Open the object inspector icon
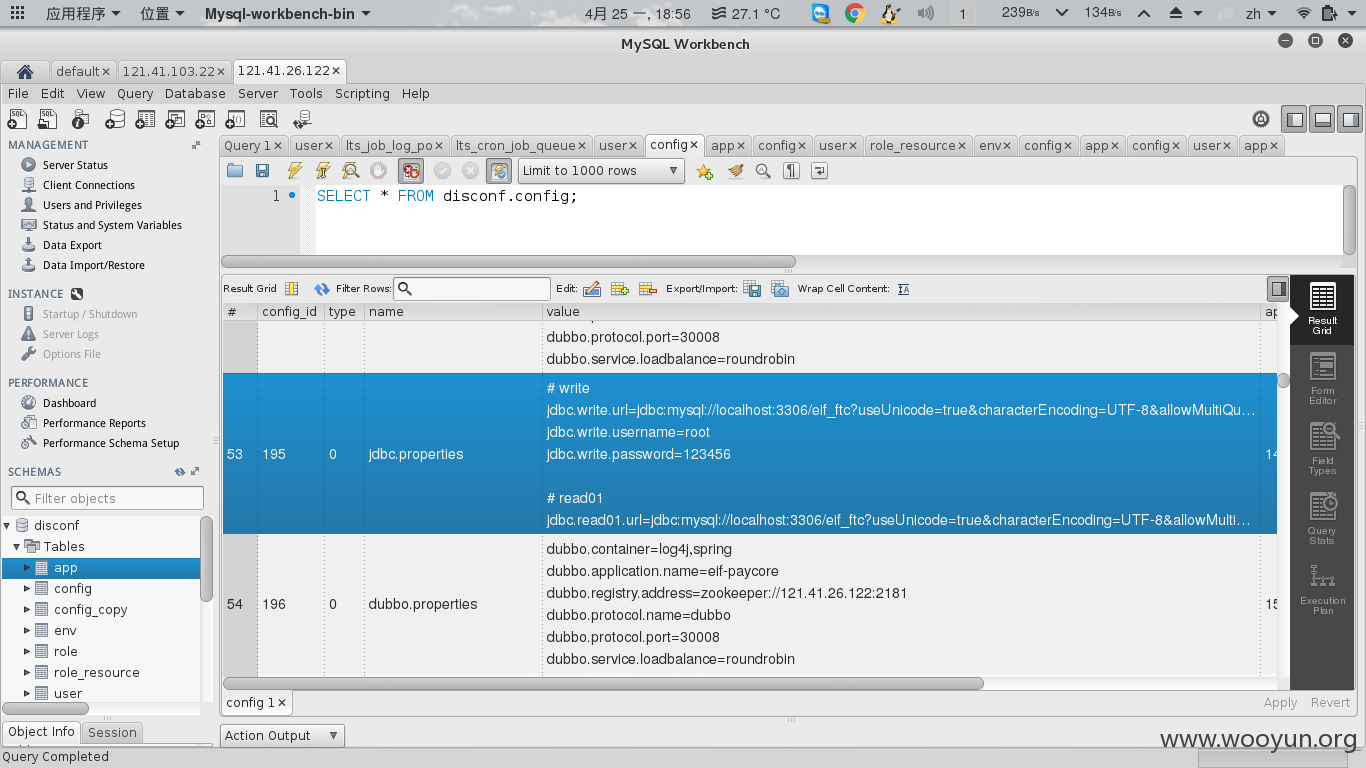1366x768 pixels. pyautogui.click(x=80, y=119)
